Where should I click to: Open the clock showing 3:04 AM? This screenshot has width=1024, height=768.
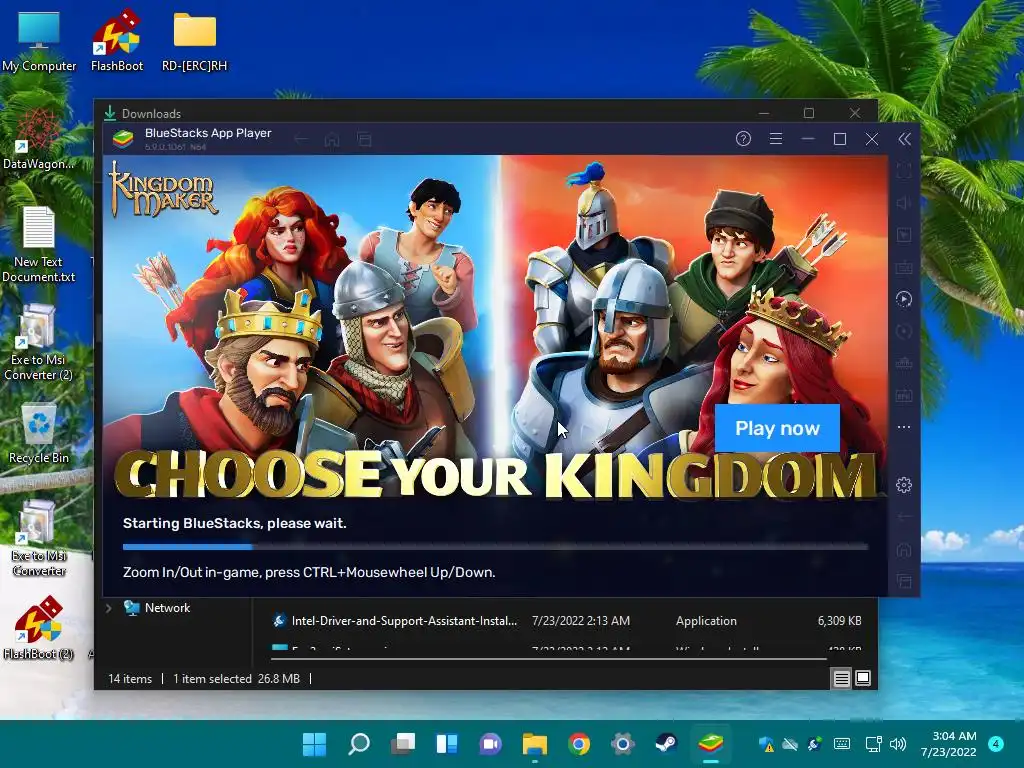pos(948,744)
